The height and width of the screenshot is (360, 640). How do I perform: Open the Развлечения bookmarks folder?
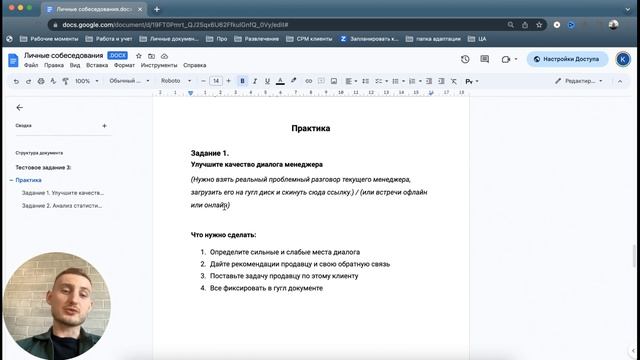click(x=257, y=39)
